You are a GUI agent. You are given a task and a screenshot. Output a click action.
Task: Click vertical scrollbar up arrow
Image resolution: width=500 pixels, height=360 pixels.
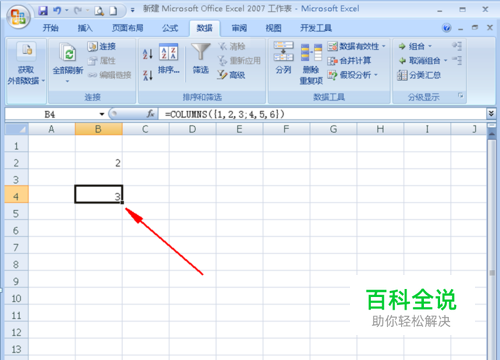click(492, 134)
